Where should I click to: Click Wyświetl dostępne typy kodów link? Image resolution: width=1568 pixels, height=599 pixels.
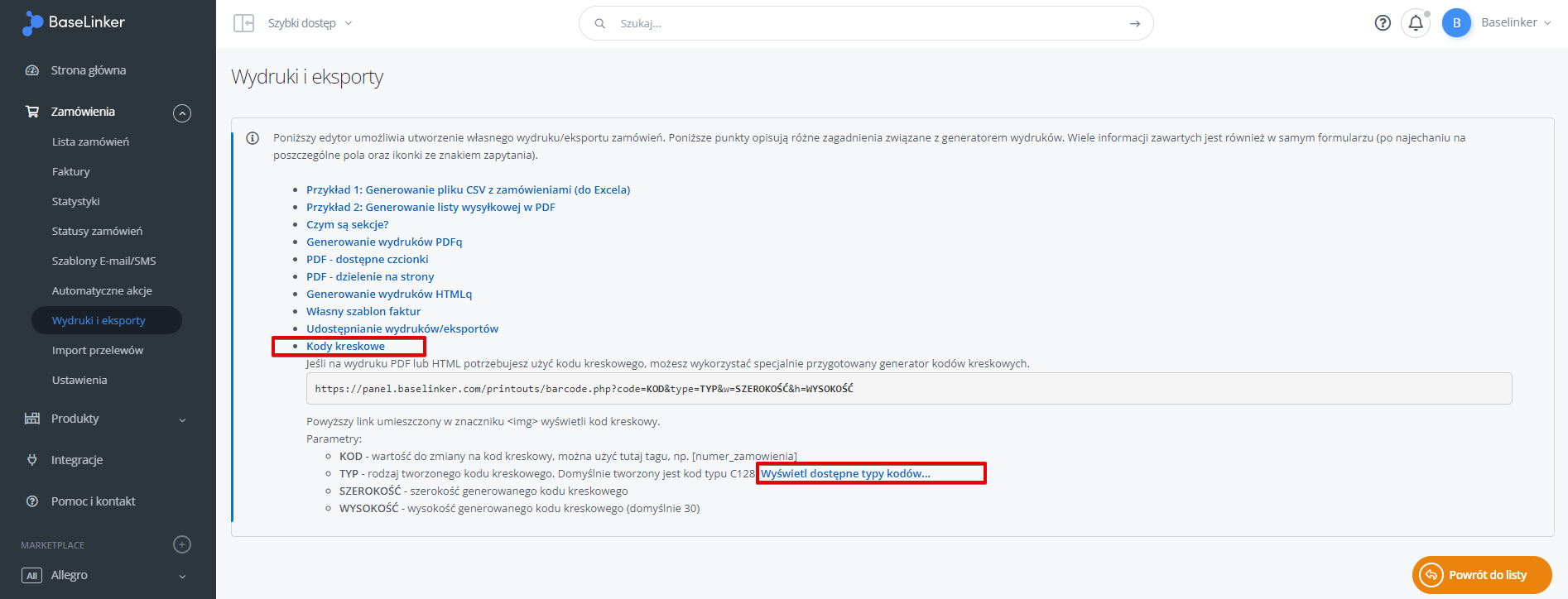coord(845,473)
